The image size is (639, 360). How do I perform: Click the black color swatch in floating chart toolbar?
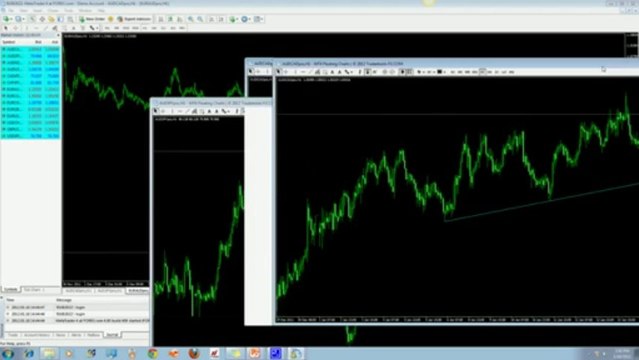pyautogui.click(x=439, y=72)
